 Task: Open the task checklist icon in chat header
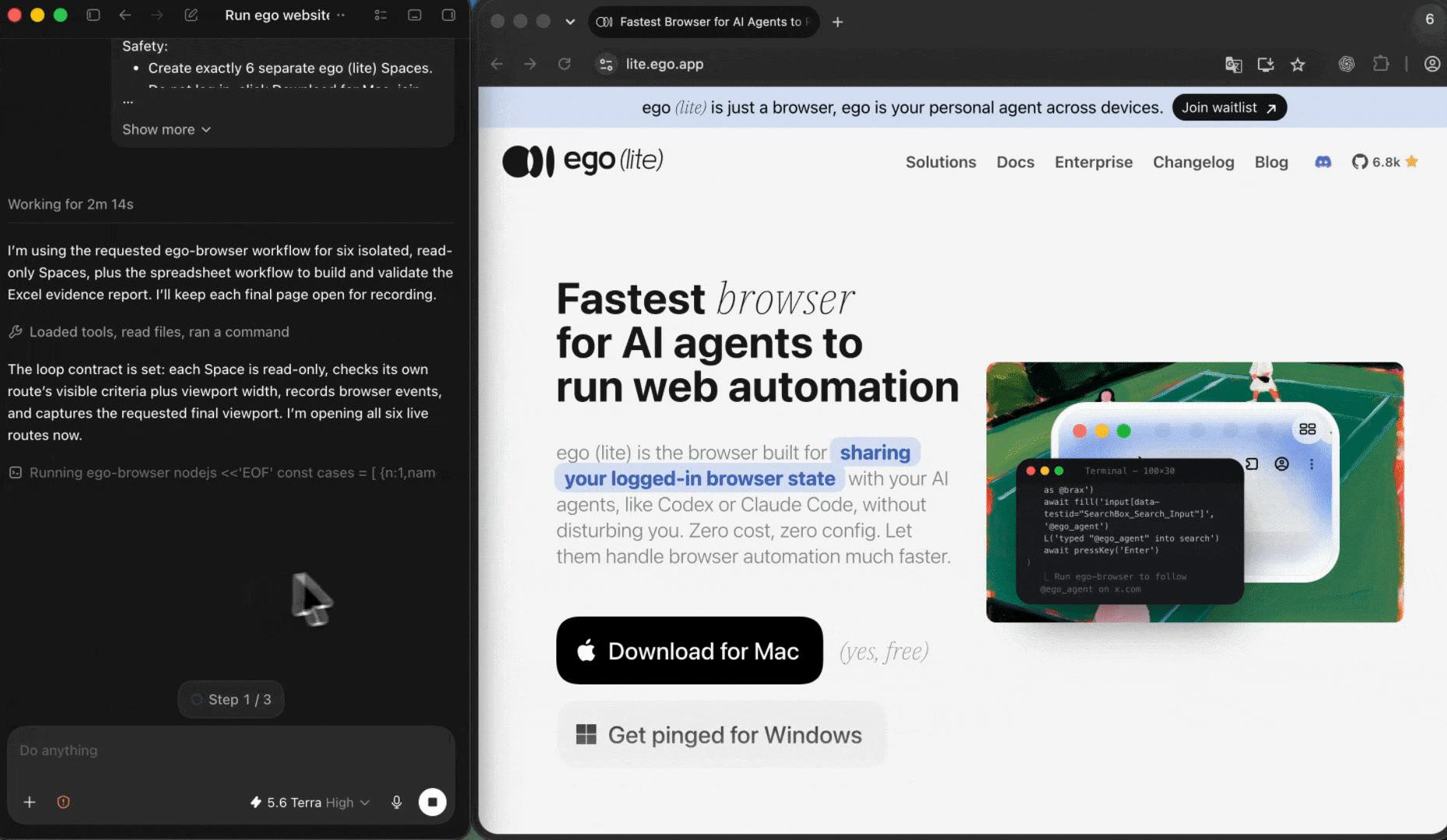point(380,15)
